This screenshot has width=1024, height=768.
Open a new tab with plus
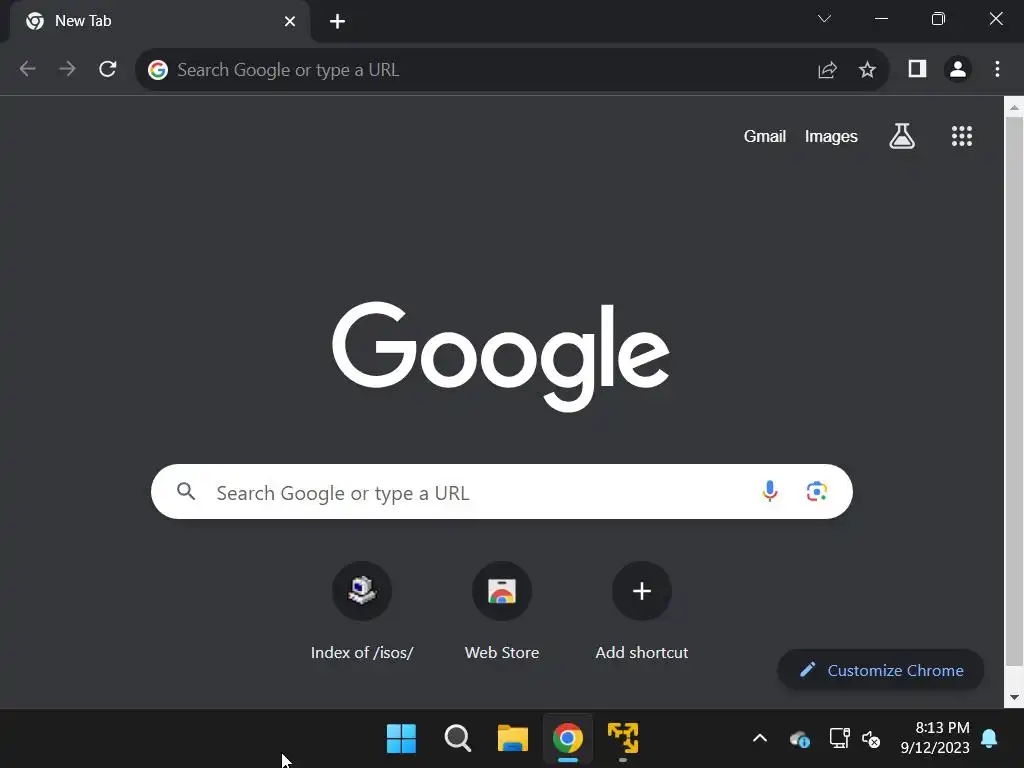[x=337, y=22]
